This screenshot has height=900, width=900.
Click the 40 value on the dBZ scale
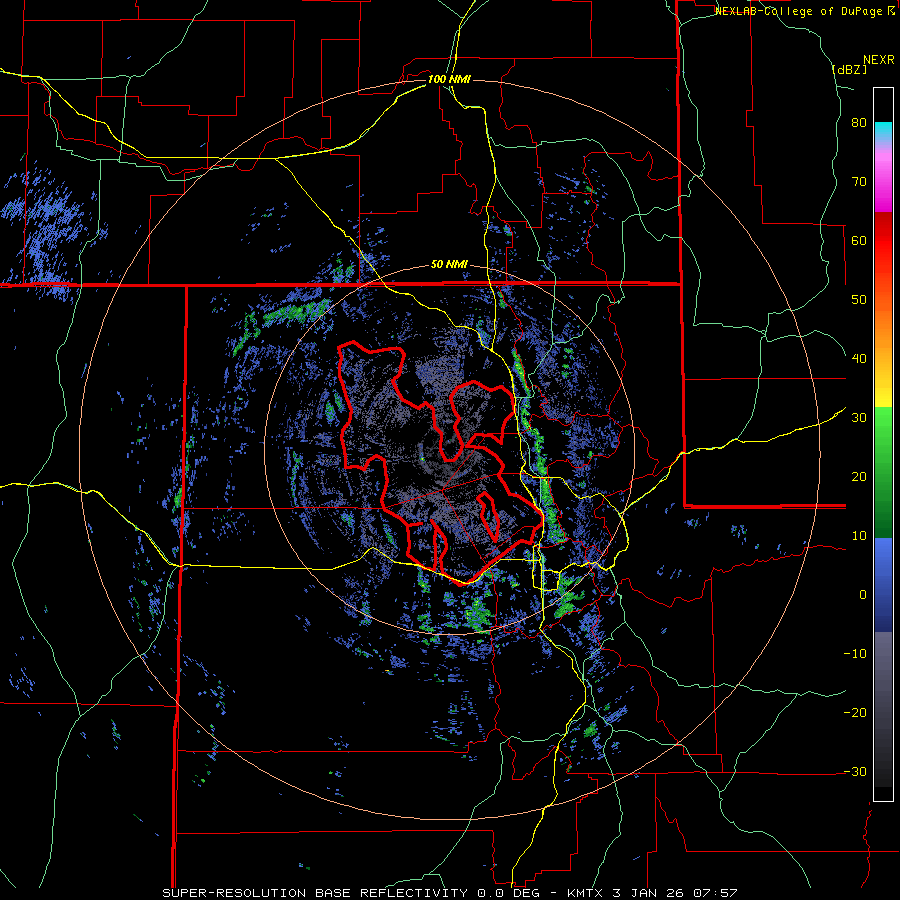[x=859, y=359]
